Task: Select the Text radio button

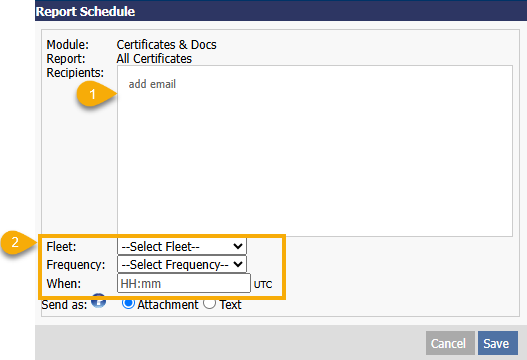Action: coord(209,304)
